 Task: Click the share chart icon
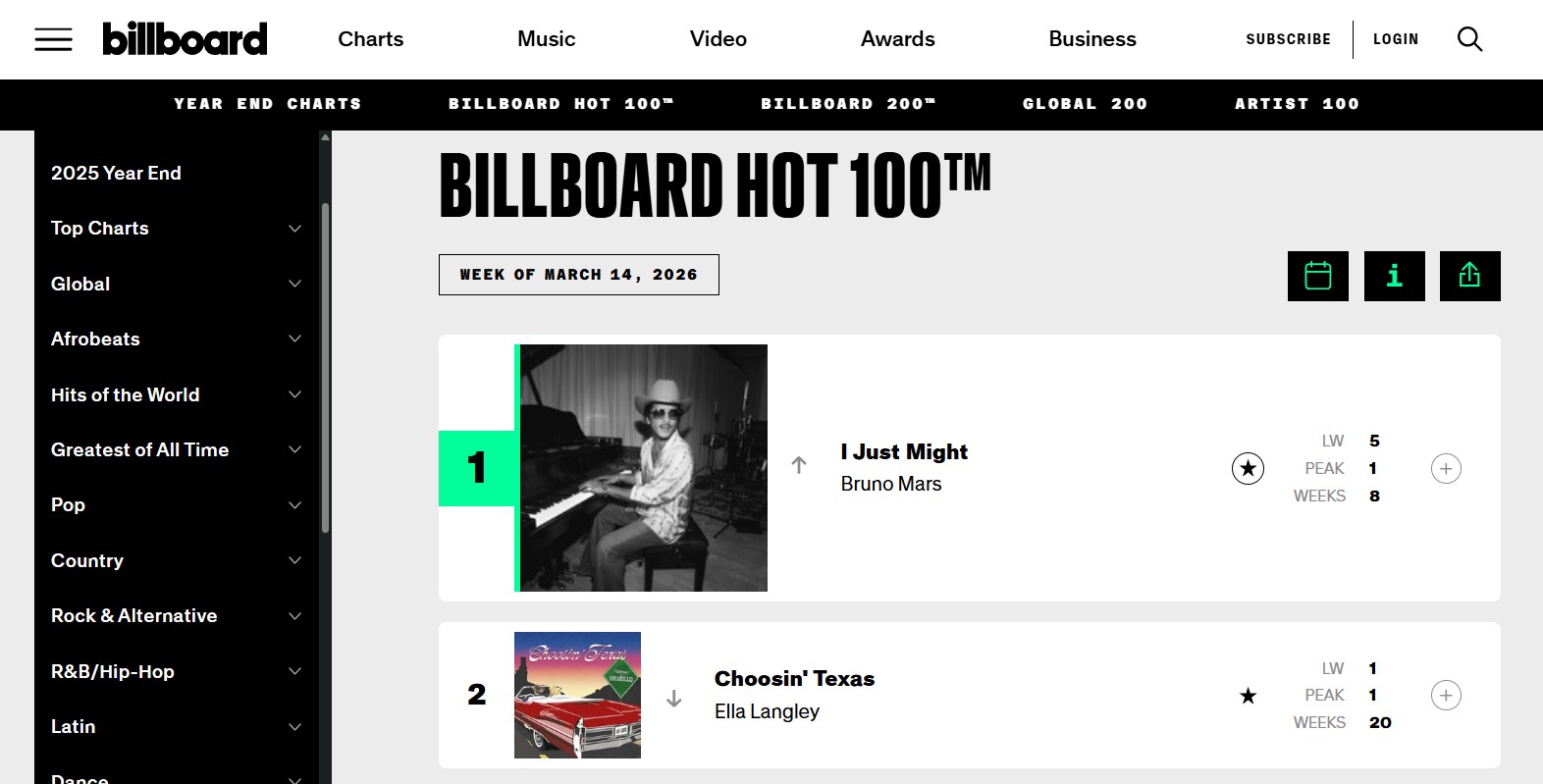[x=1469, y=276]
